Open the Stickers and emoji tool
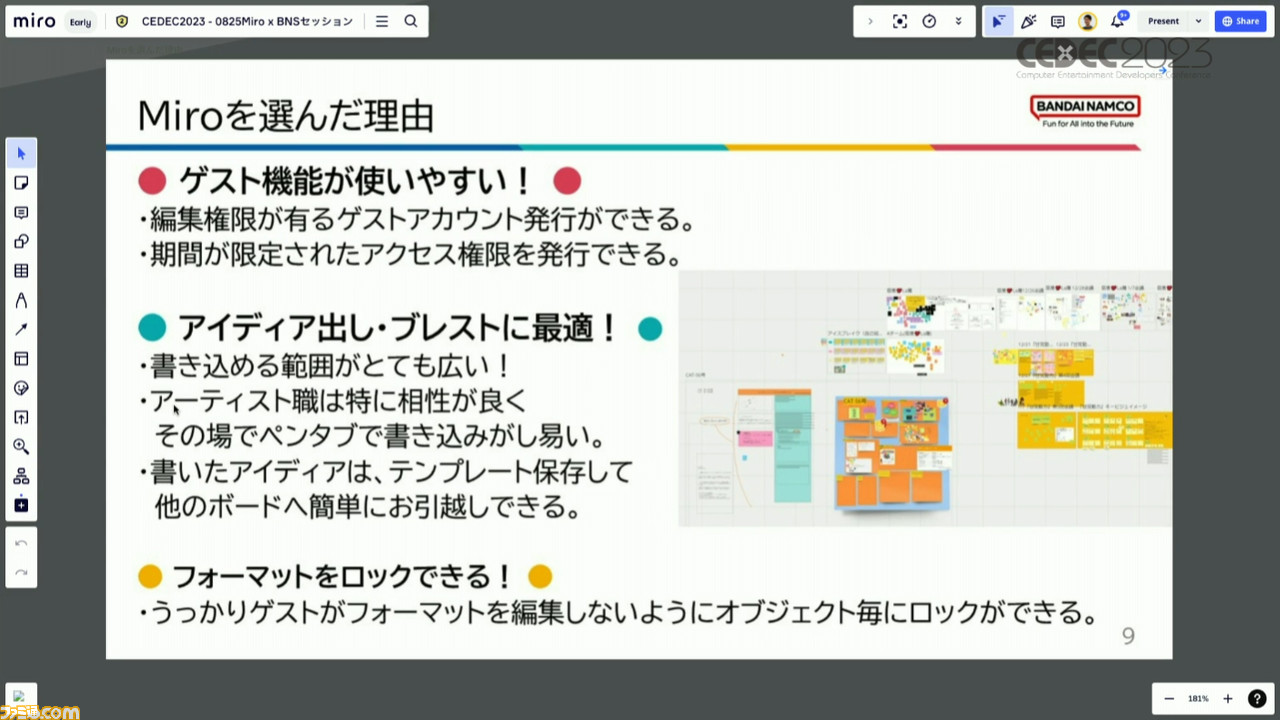The image size is (1280, 720). 21,388
